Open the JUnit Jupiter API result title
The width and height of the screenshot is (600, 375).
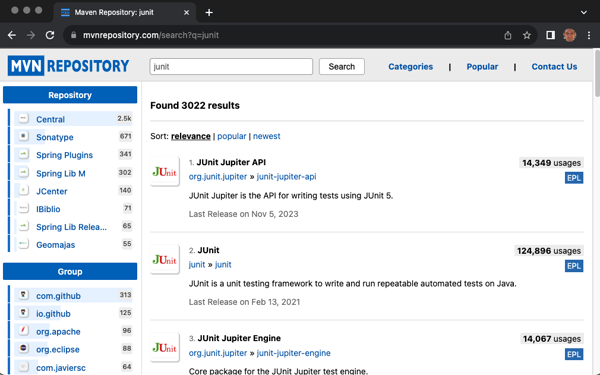(x=231, y=162)
